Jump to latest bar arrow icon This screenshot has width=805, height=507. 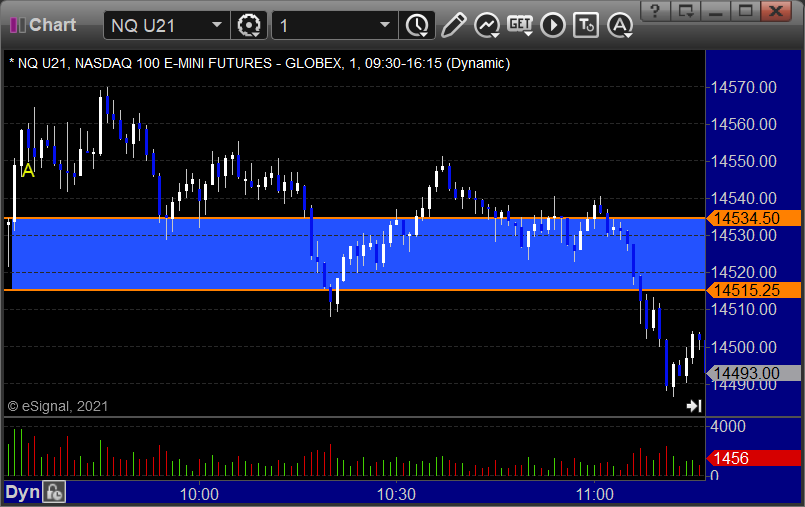[694, 406]
